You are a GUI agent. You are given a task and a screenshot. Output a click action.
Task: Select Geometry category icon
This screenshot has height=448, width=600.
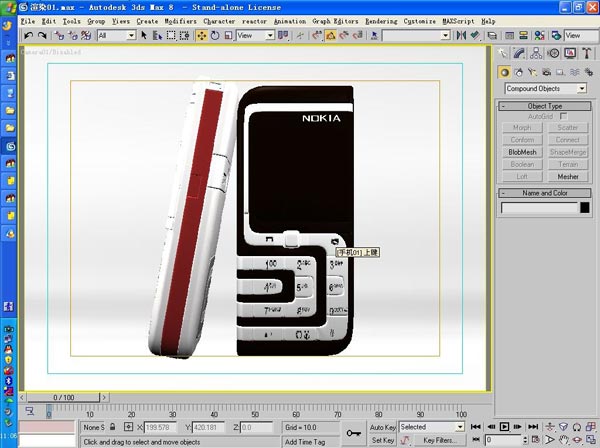pyautogui.click(x=504, y=72)
